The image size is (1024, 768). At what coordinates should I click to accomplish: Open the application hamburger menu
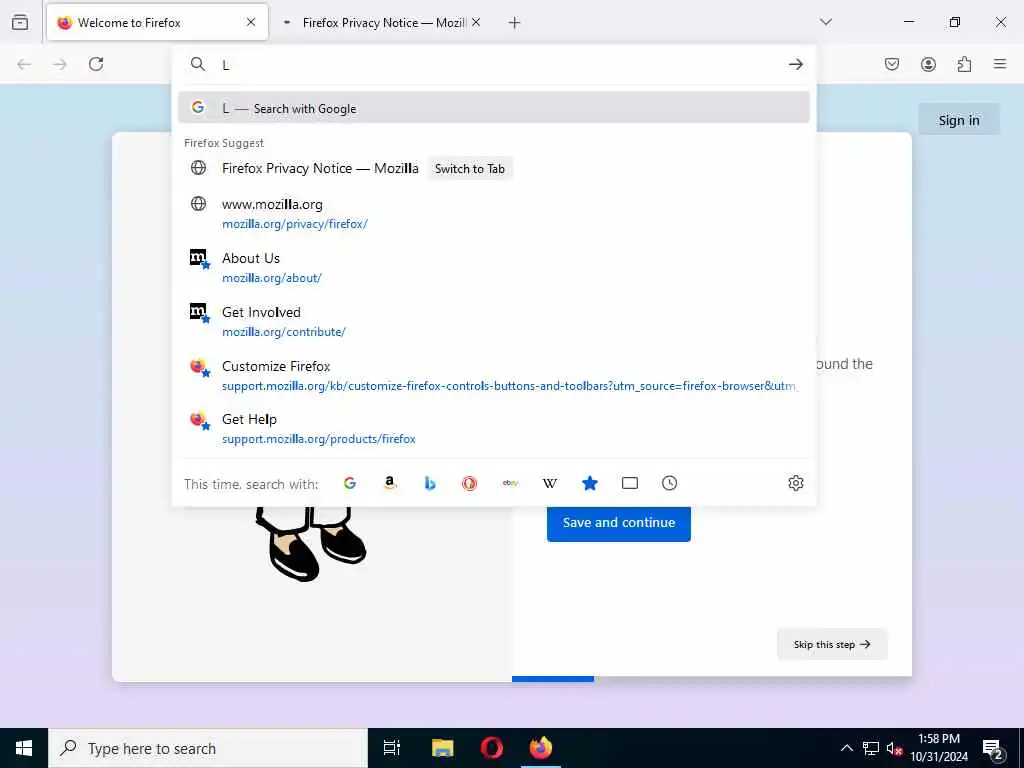coord(1000,64)
